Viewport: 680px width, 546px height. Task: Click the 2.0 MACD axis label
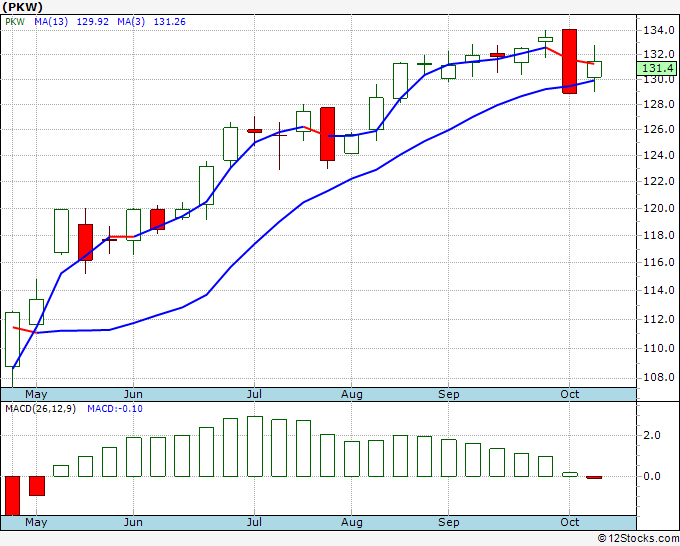coord(652,435)
